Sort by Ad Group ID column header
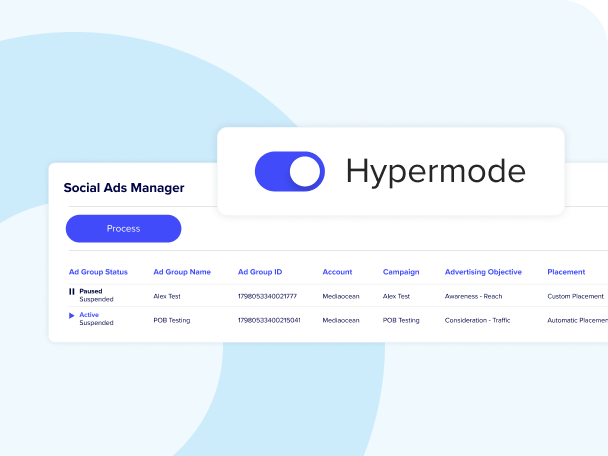 click(x=260, y=272)
